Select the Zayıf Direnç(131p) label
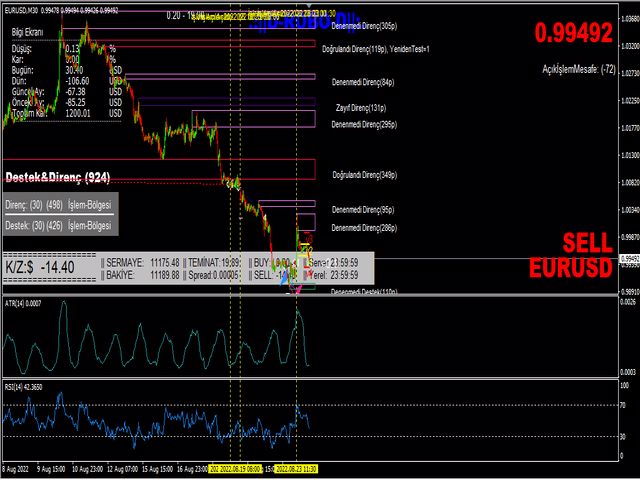This screenshot has height=480, width=640. (361, 108)
